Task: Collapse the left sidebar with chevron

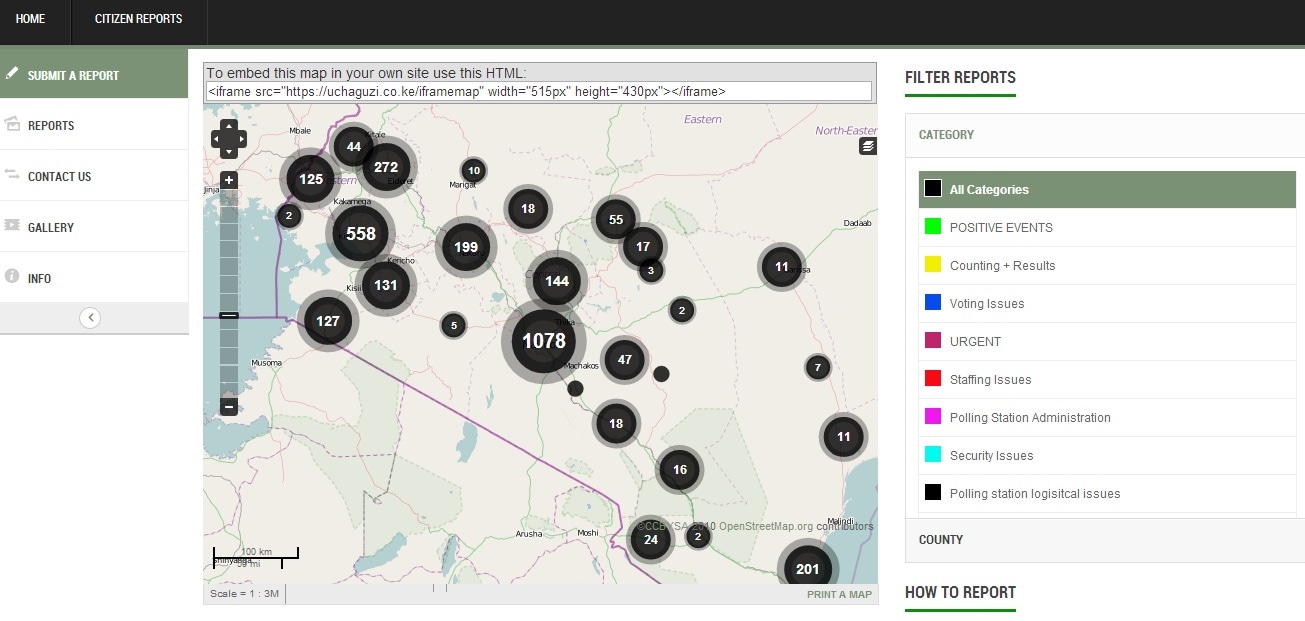Action: pos(90,318)
